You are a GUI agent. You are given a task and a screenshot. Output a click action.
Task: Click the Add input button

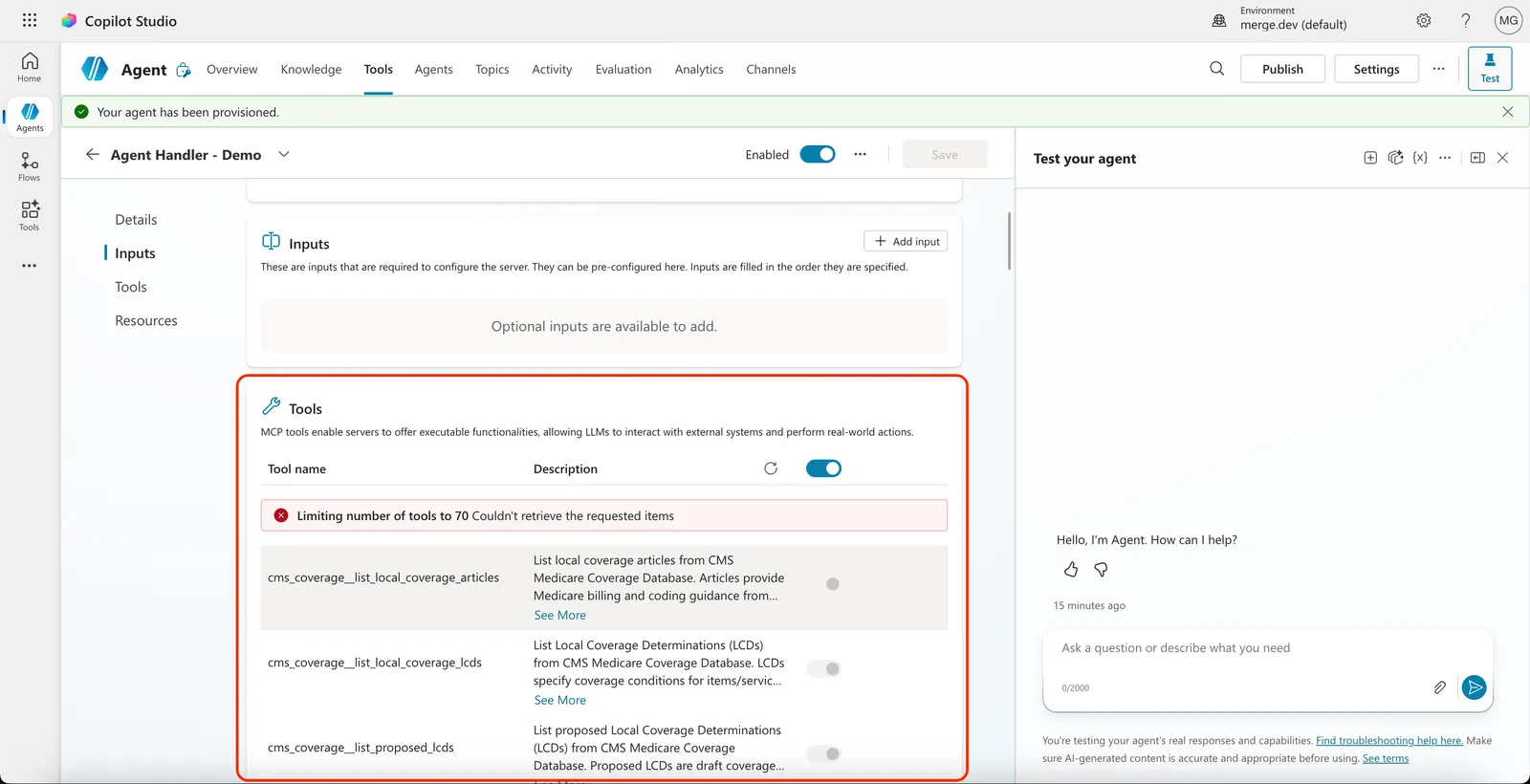click(x=906, y=241)
